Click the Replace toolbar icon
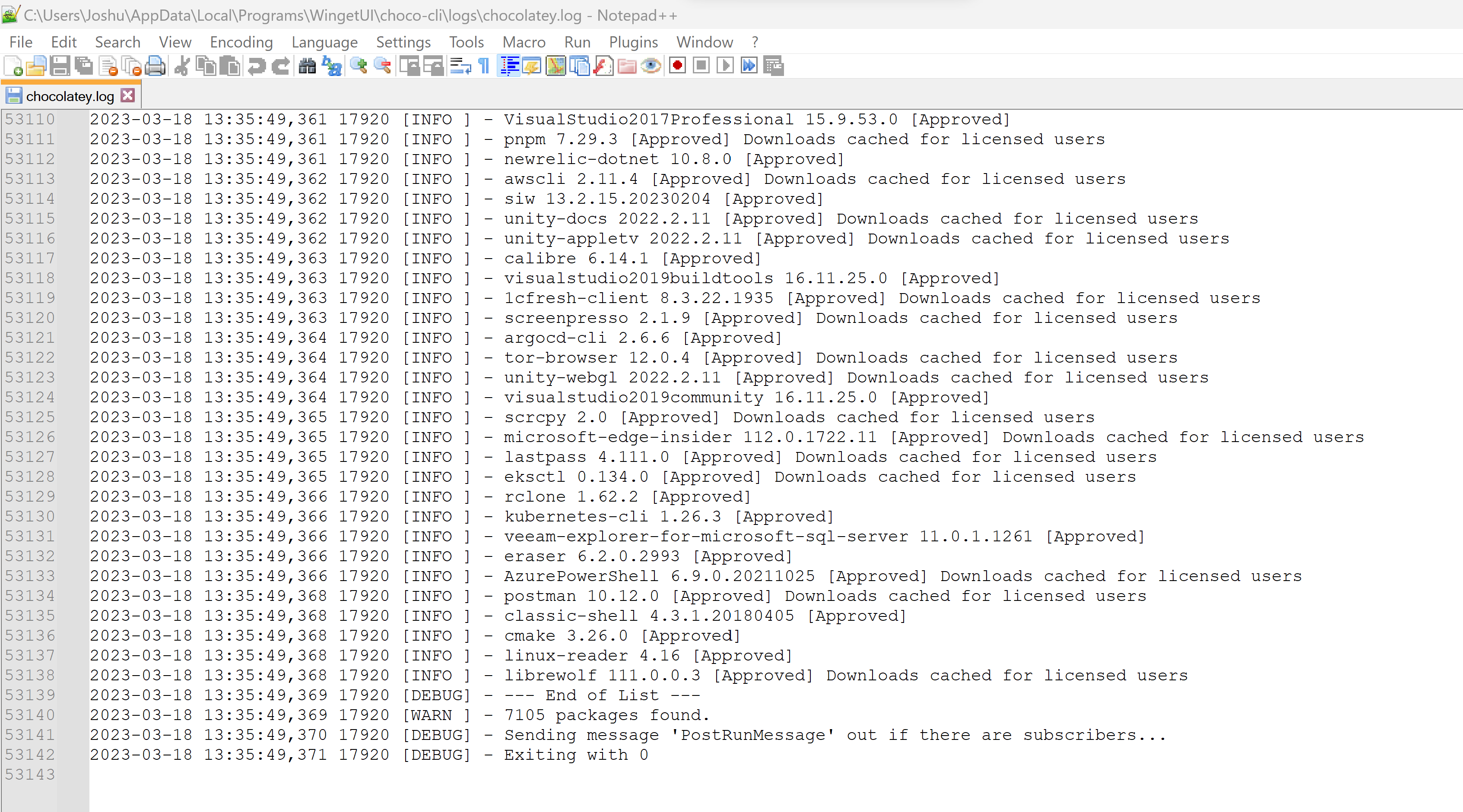The image size is (1463, 812). point(332,66)
